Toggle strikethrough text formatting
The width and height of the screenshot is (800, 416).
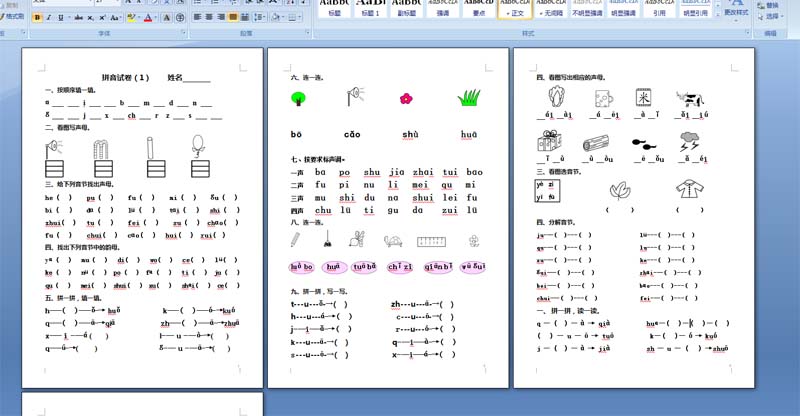(79, 17)
